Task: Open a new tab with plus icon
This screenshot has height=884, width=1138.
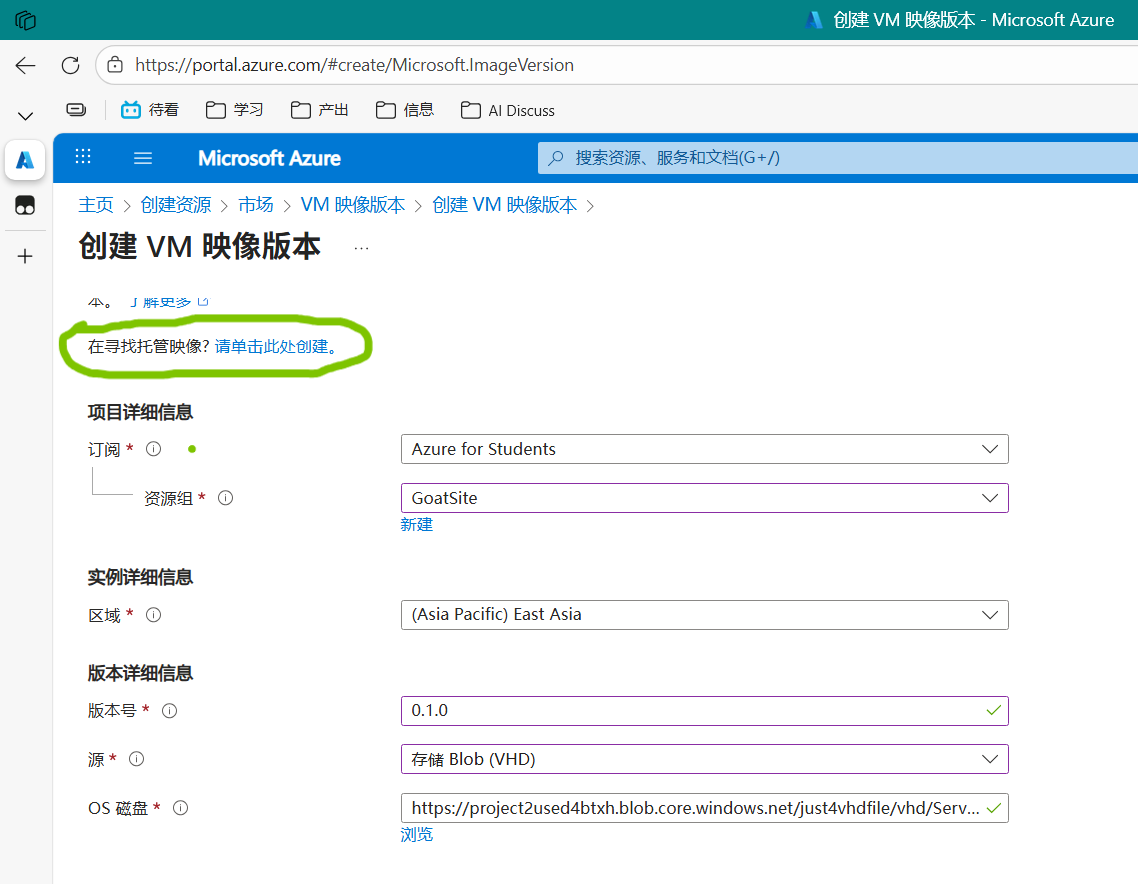Action: 25,257
